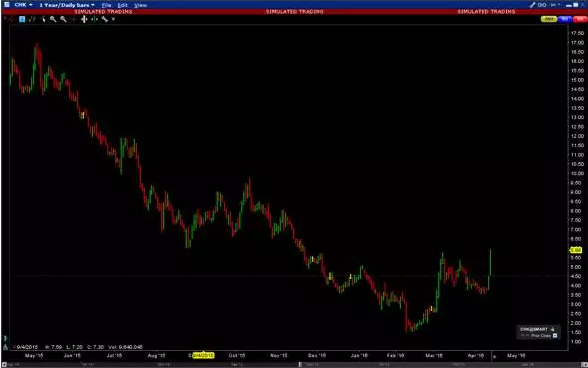
Task: Click the zoom in magnifier icon
Action: 53,19
